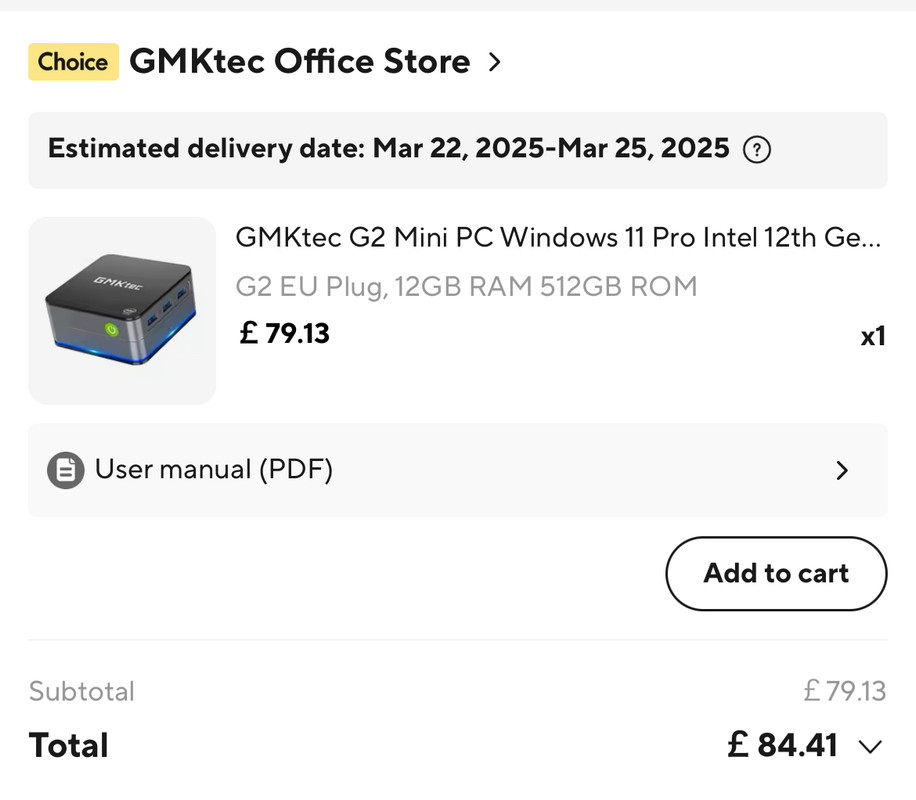
Task: Click the x1 quantity indicator
Action: 873,337
